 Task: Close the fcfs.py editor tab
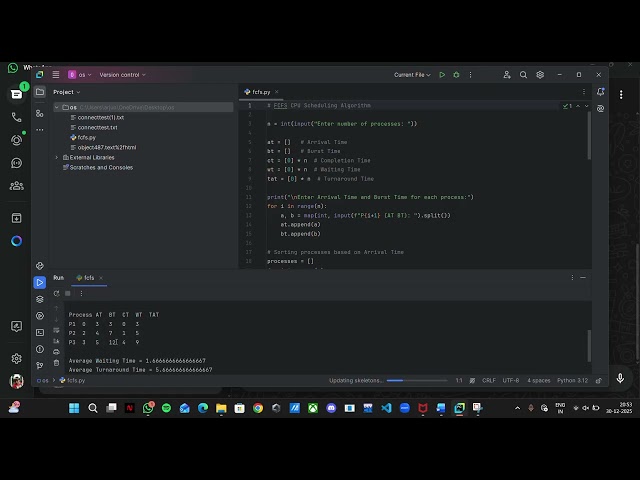click(277, 92)
